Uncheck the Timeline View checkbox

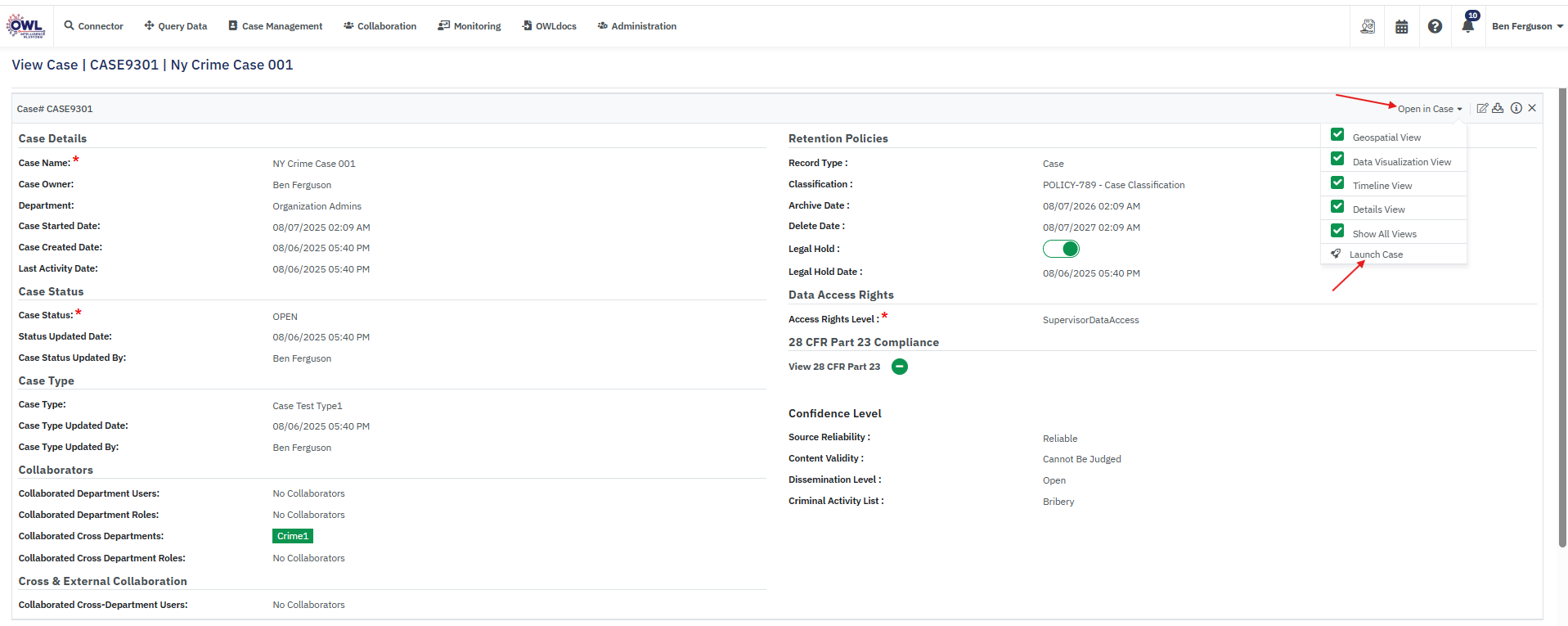[x=1337, y=183]
